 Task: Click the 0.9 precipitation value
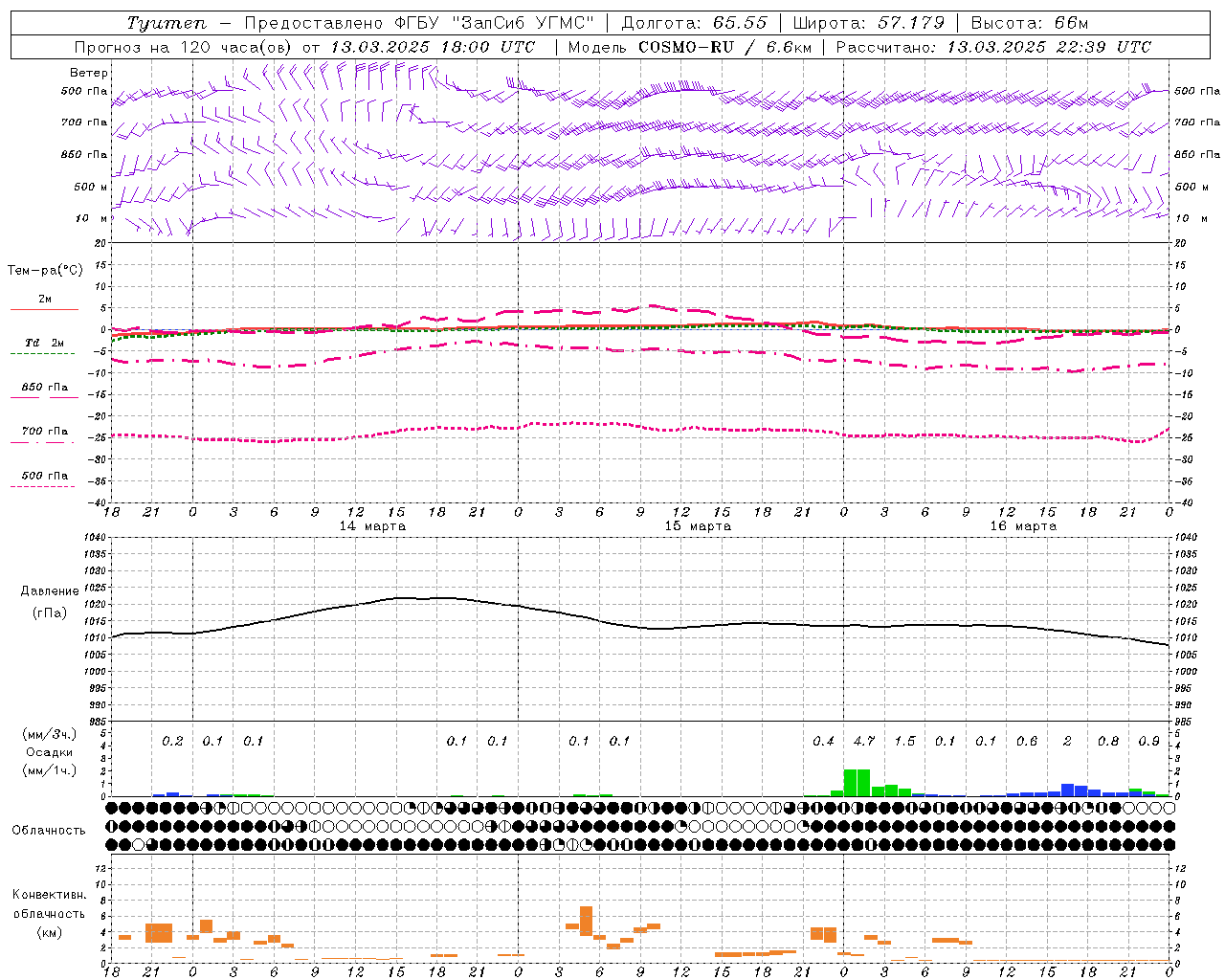[1149, 742]
